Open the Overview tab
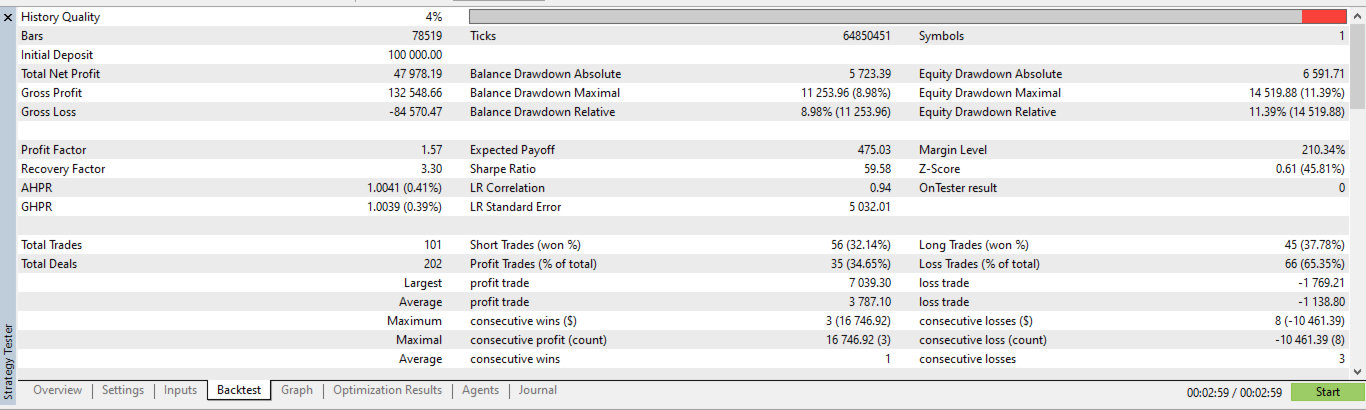This screenshot has width=1366, height=410. tap(57, 391)
